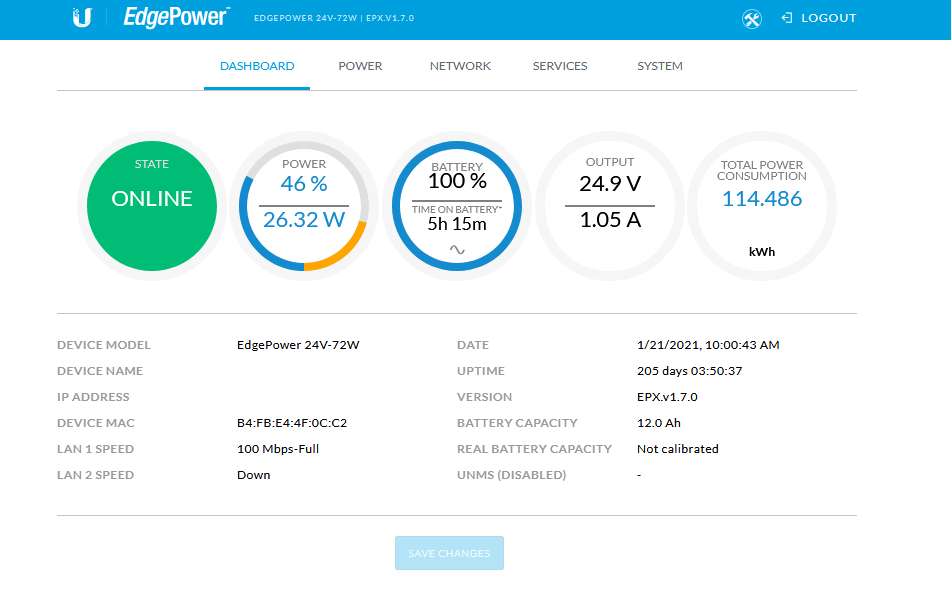Click the uptime value 205 days
The height and width of the screenshot is (590, 951).
(689, 371)
